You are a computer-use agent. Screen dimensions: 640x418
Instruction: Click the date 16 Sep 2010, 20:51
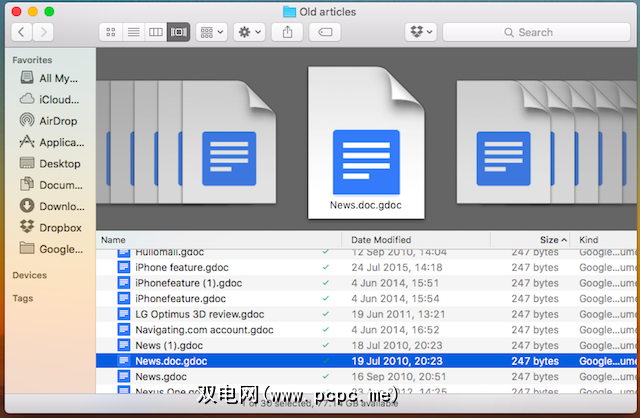coord(399,376)
